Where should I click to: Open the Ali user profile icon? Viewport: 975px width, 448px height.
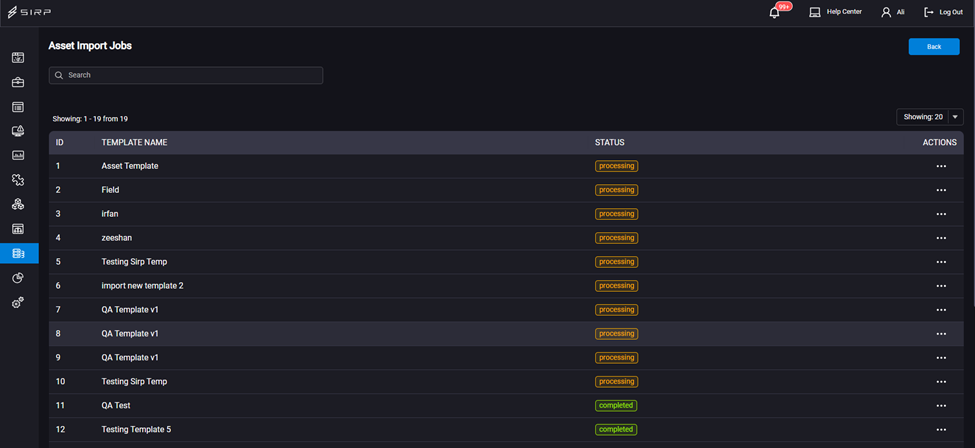886,12
